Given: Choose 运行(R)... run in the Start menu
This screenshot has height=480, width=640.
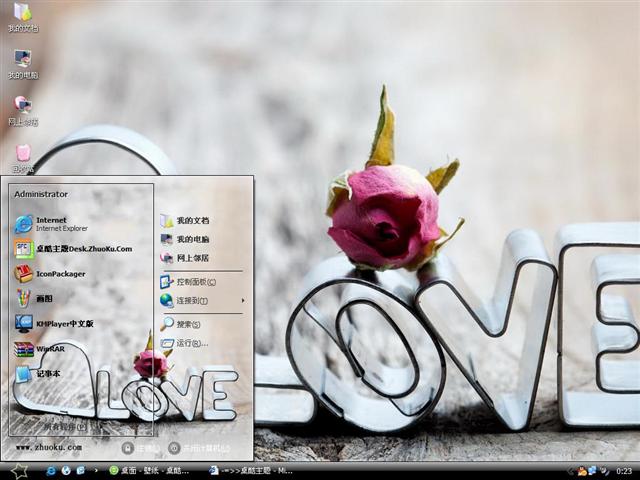Looking at the screenshot, I should (x=190, y=343).
